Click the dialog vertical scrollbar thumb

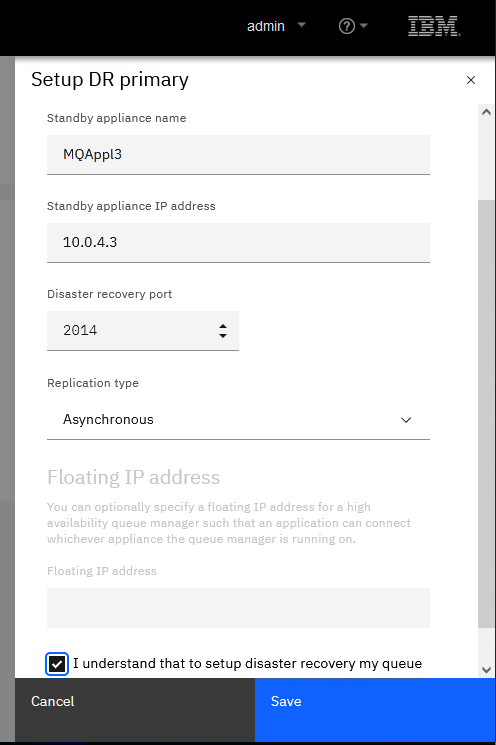[x=486, y=413]
